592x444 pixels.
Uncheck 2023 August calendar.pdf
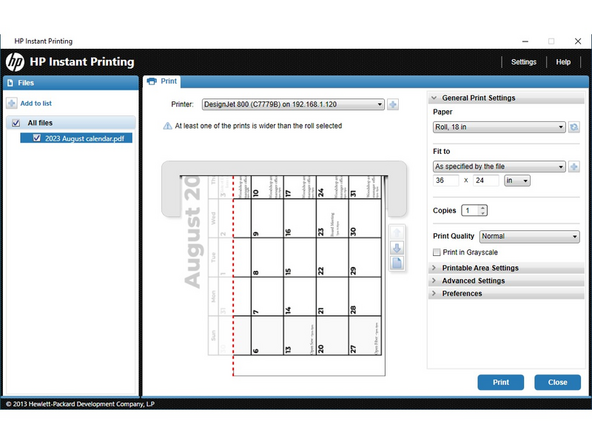37,138
